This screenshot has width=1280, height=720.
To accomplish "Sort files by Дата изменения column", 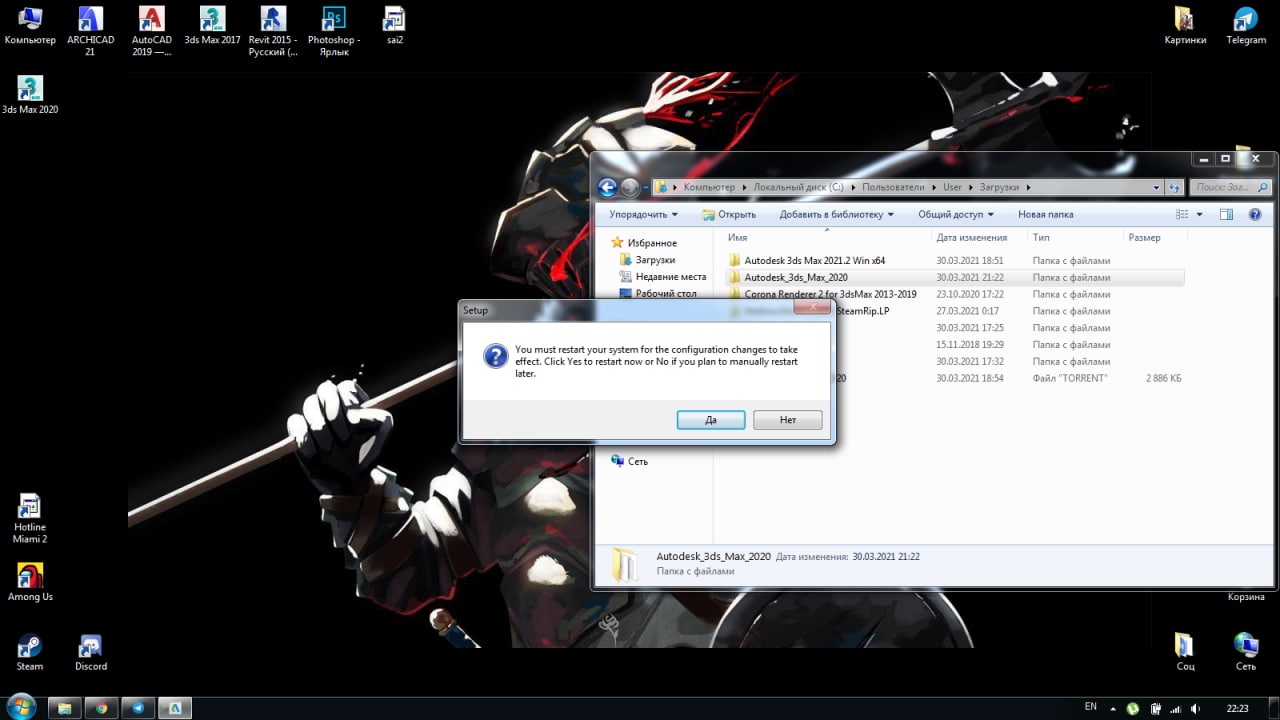I will pyautogui.click(x=978, y=238).
